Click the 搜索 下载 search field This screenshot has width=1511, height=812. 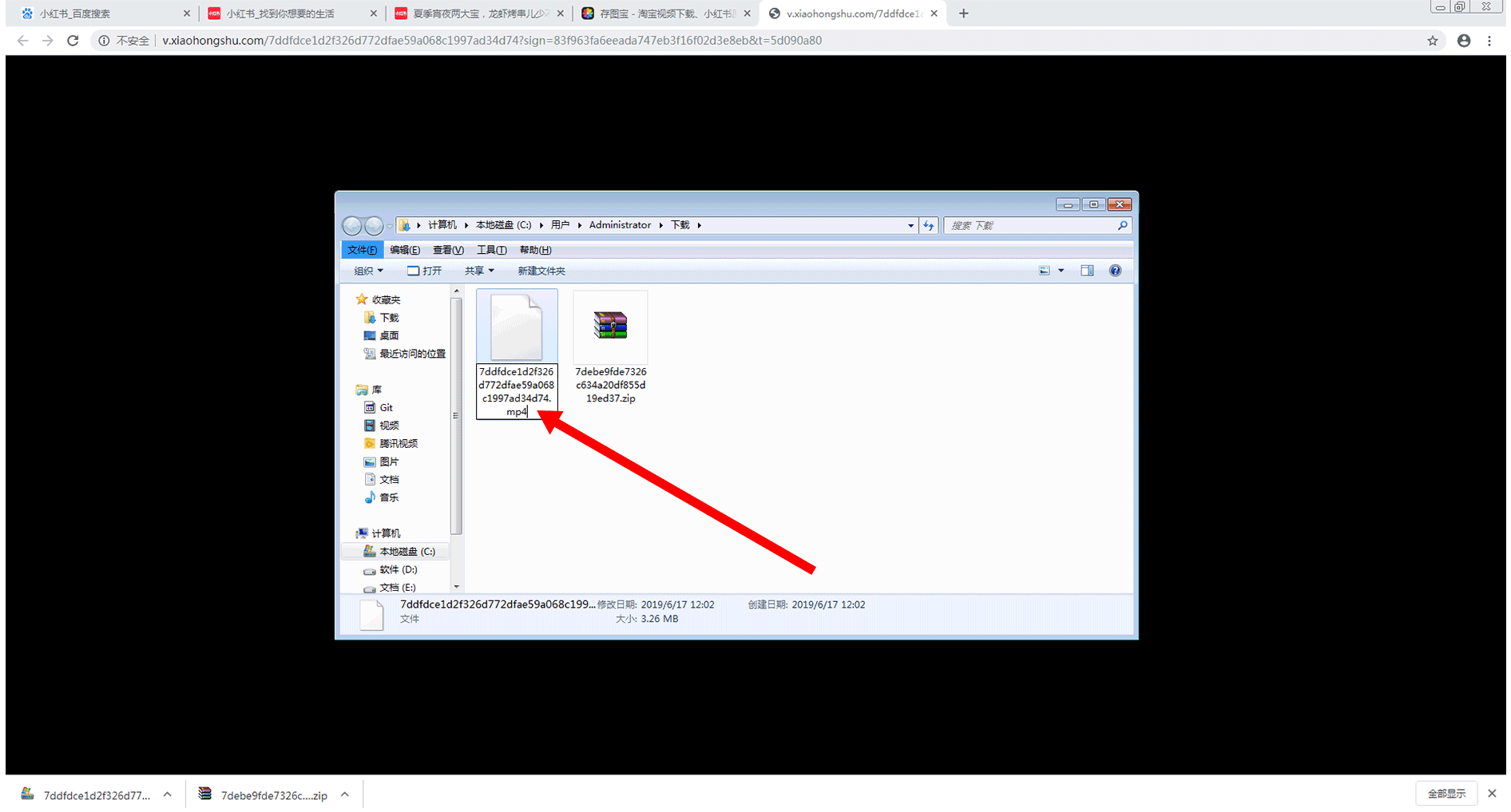click(1030, 226)
